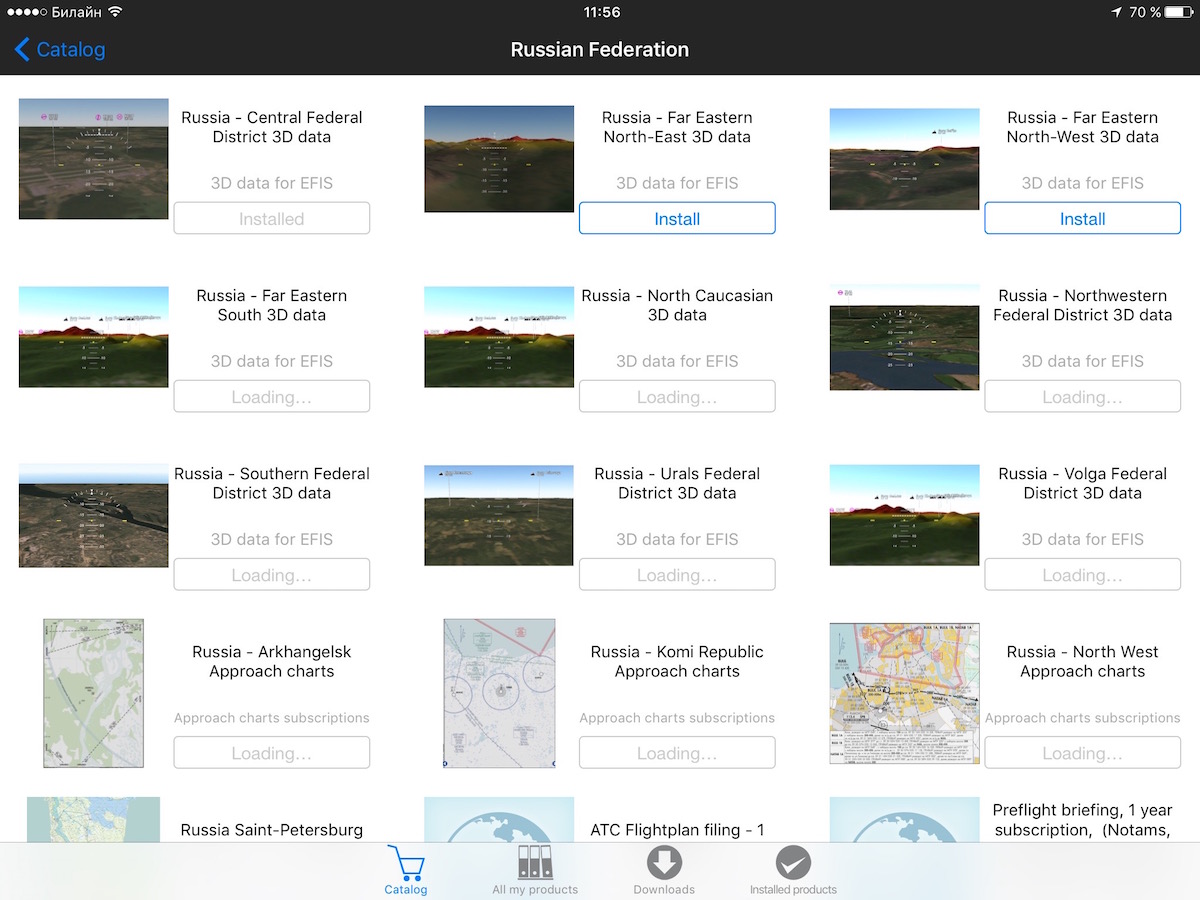Image resolution: width=1200 pixels, height=900 pixels.
Task: Open Komi Republic Approach charts thumbnail
Action: pyautogui.click(x=499, y=693)
